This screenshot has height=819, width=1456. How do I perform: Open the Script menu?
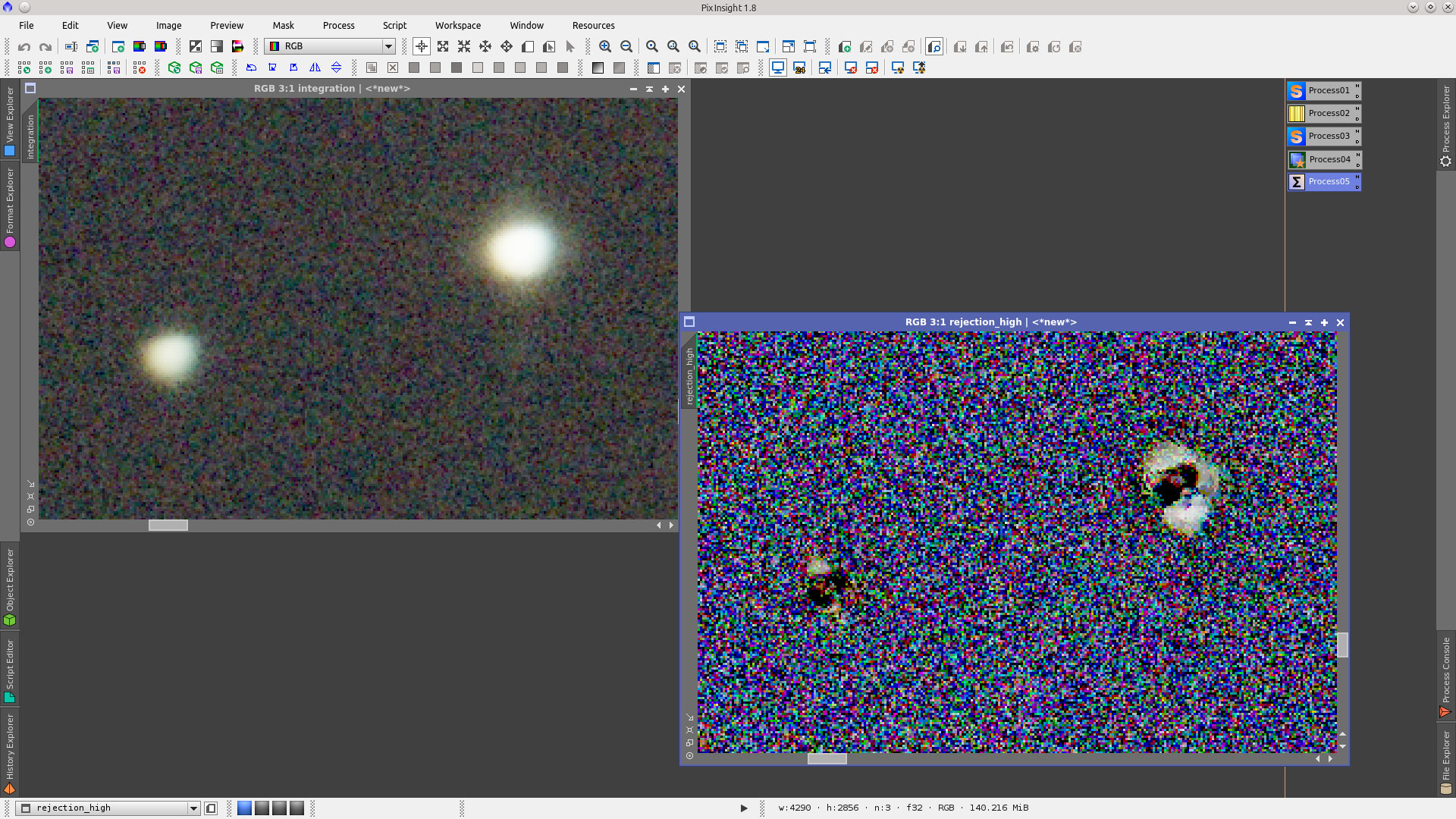pyautogui.click(x=394, y=26)
